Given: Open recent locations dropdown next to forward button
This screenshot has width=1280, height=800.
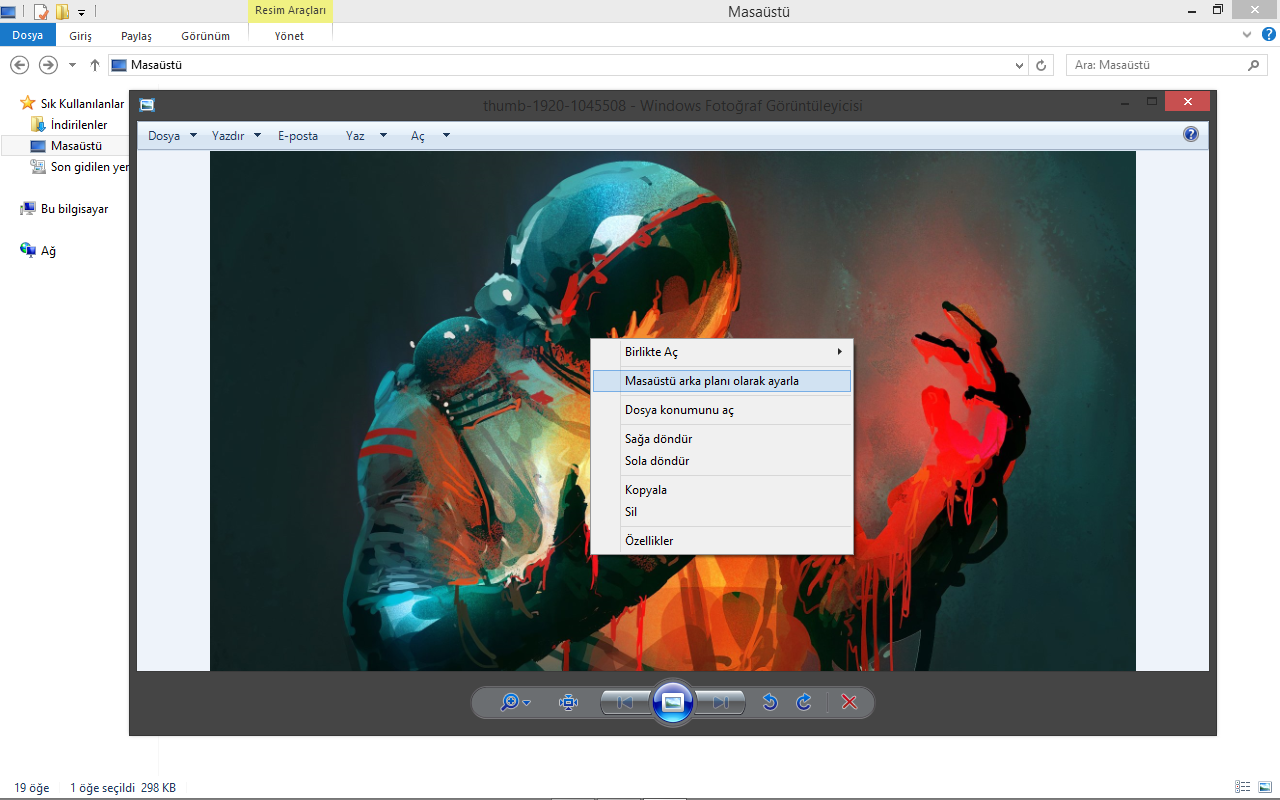Looking at the screenshot, I should tap(72, 65).
